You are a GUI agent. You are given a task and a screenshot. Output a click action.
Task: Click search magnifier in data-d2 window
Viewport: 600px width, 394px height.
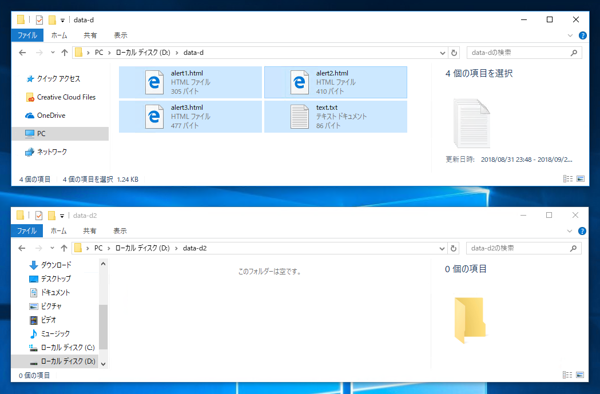tap(573, 248)
